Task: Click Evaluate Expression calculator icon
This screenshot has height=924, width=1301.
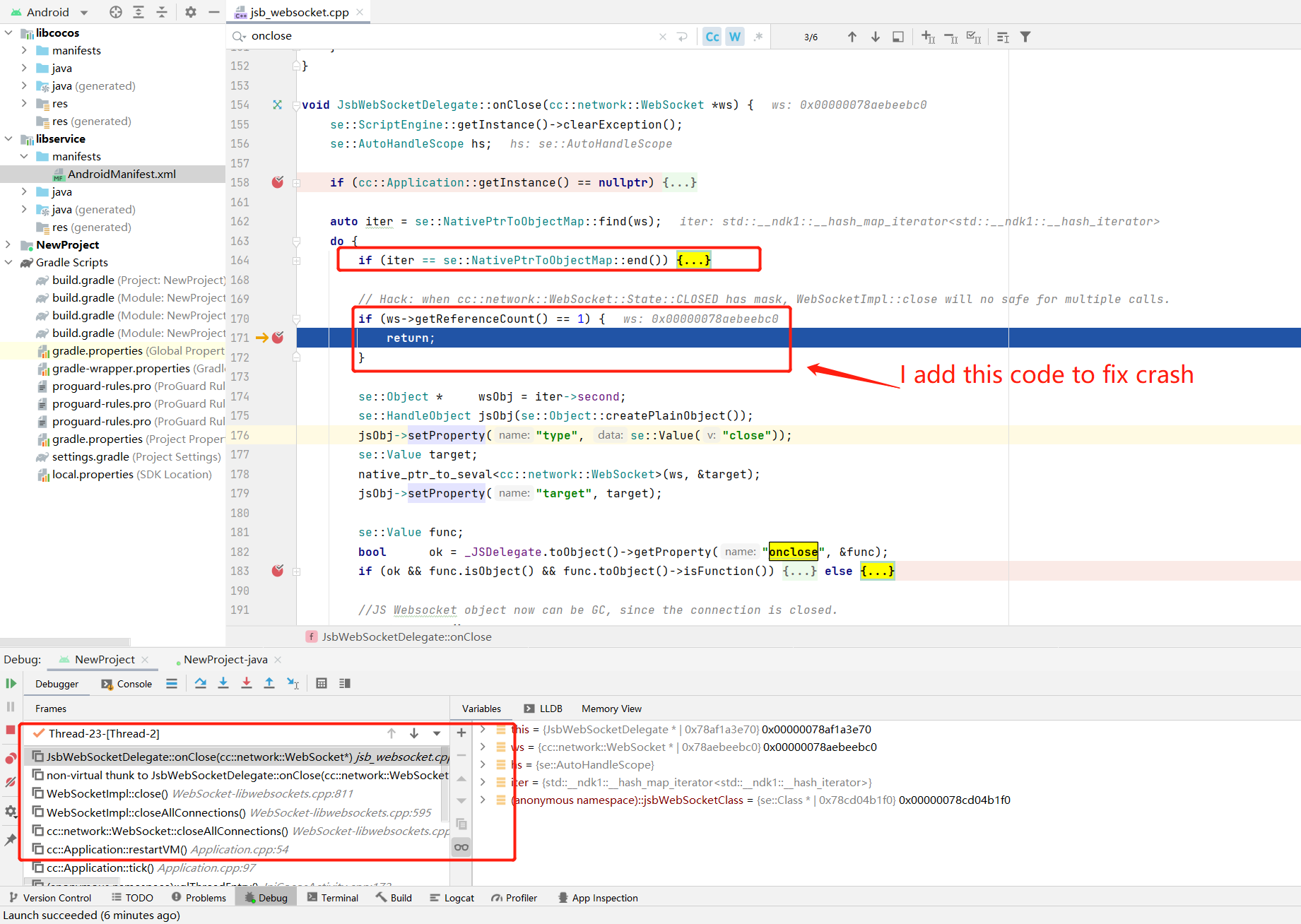Action: 322,683
